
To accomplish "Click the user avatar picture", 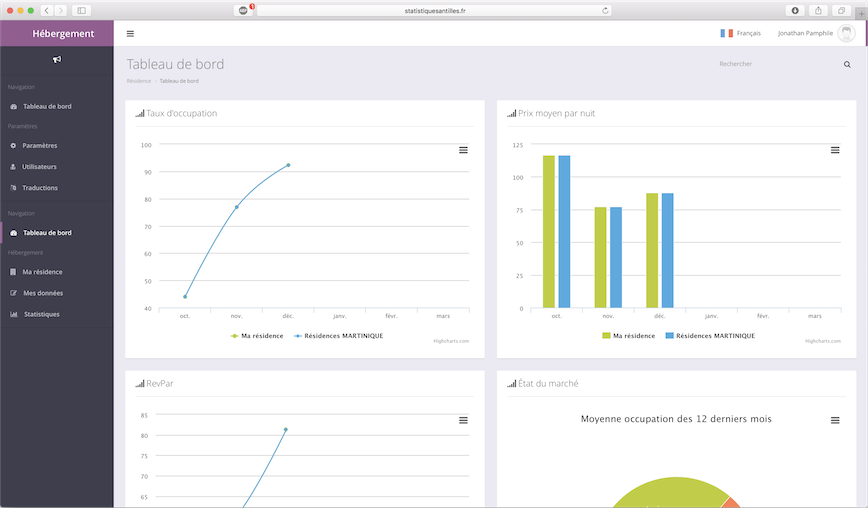I will 846,33.
